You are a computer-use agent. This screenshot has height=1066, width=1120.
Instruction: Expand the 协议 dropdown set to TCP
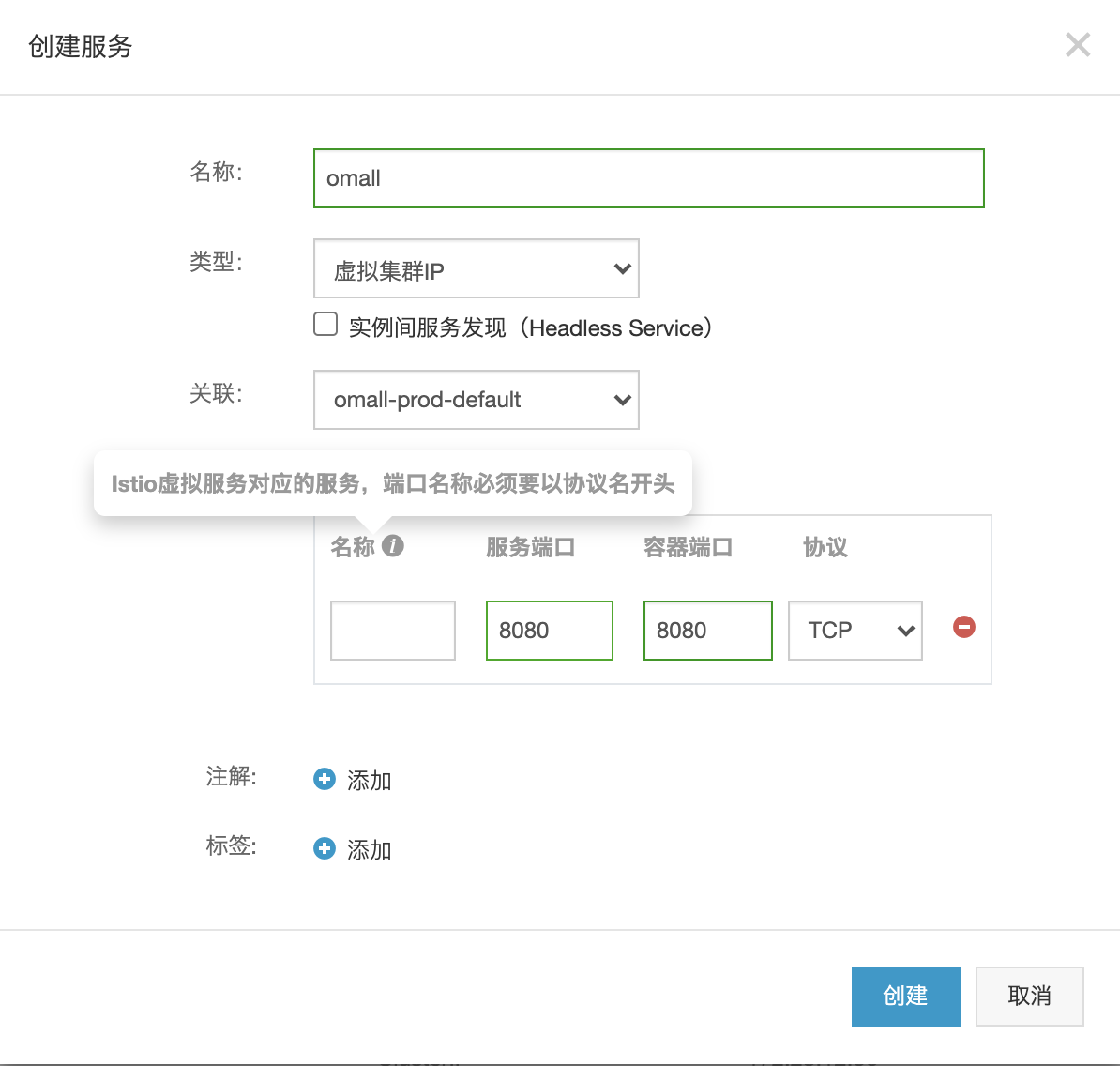[855, 631]
